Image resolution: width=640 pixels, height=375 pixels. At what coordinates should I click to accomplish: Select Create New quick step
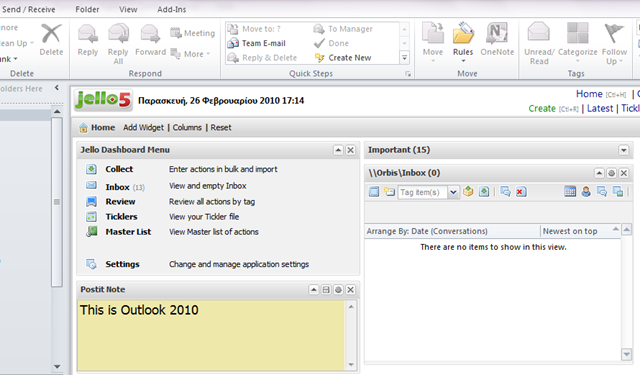click(343, 58)
